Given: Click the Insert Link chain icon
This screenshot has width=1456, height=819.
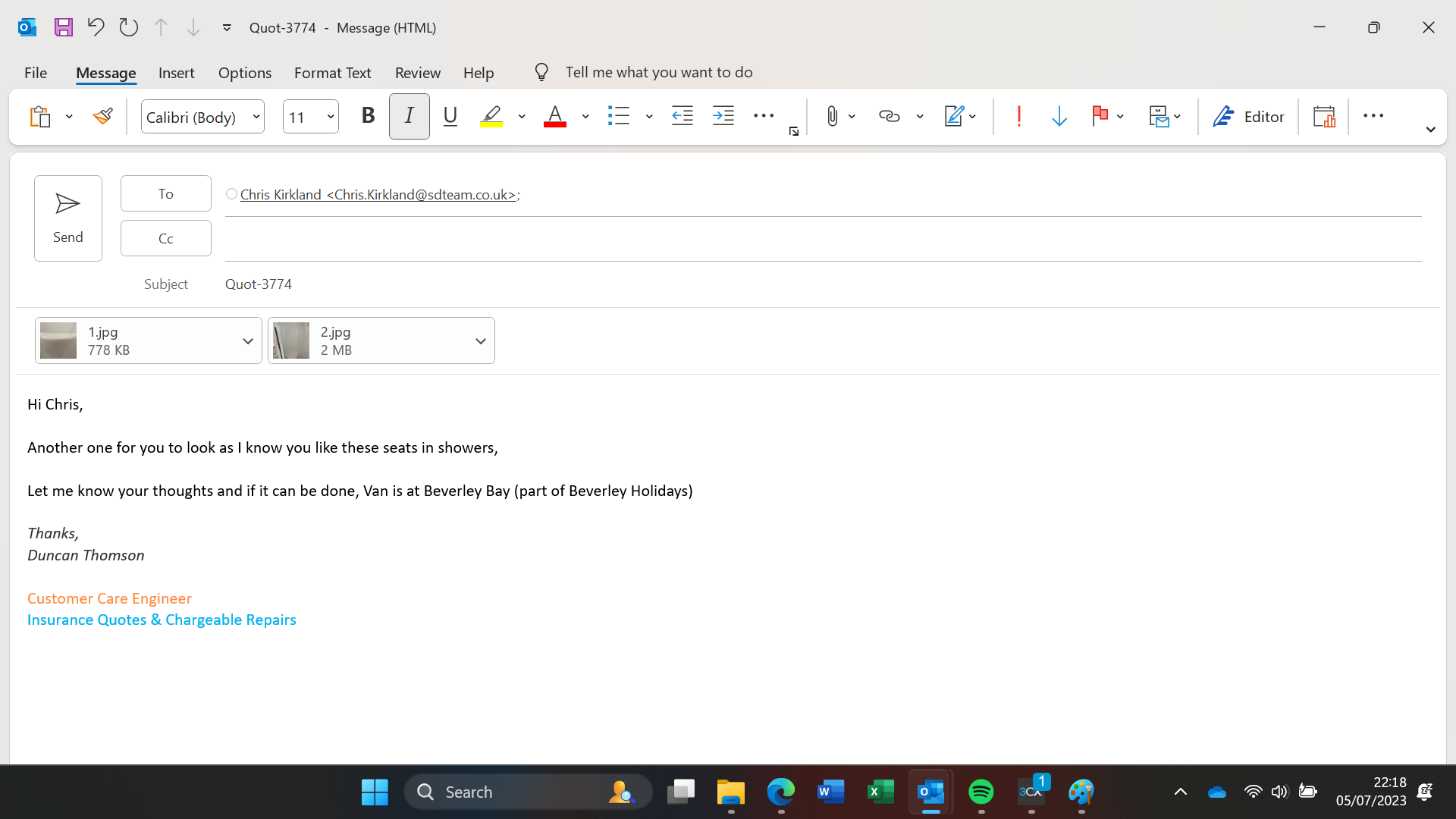Looking at the screenshot, I should pyautogui.click(x=889, y=116).
